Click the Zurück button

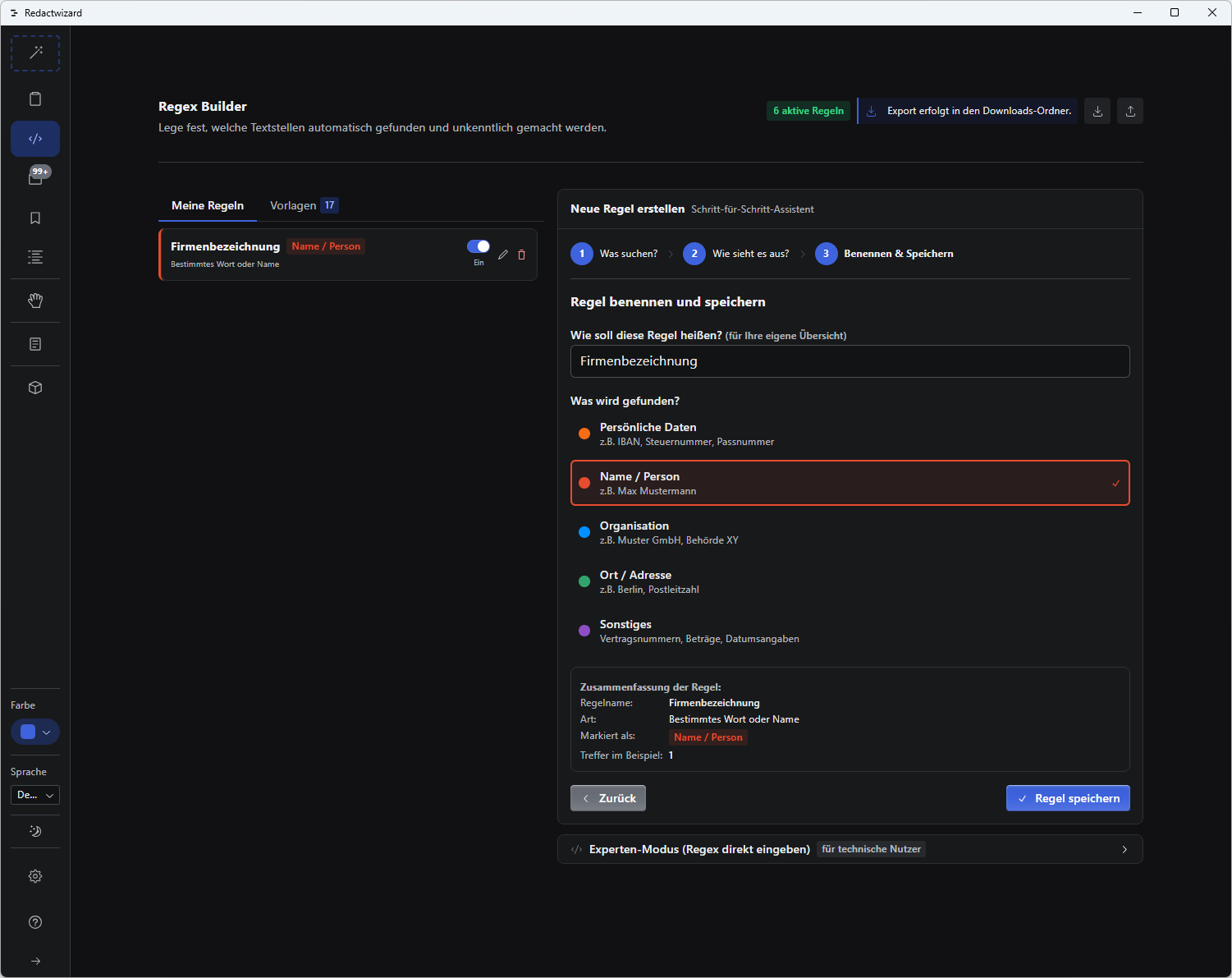point(608,798)
